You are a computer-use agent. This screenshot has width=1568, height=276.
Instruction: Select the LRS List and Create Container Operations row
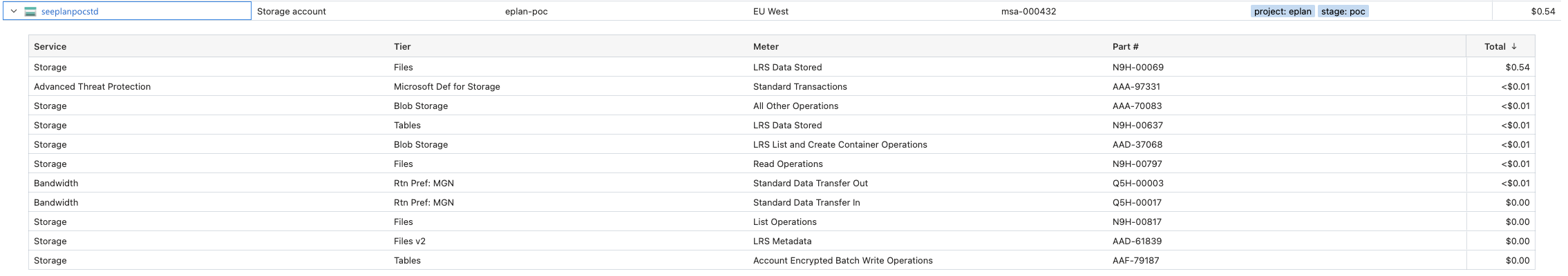click(x=840, y=144)
